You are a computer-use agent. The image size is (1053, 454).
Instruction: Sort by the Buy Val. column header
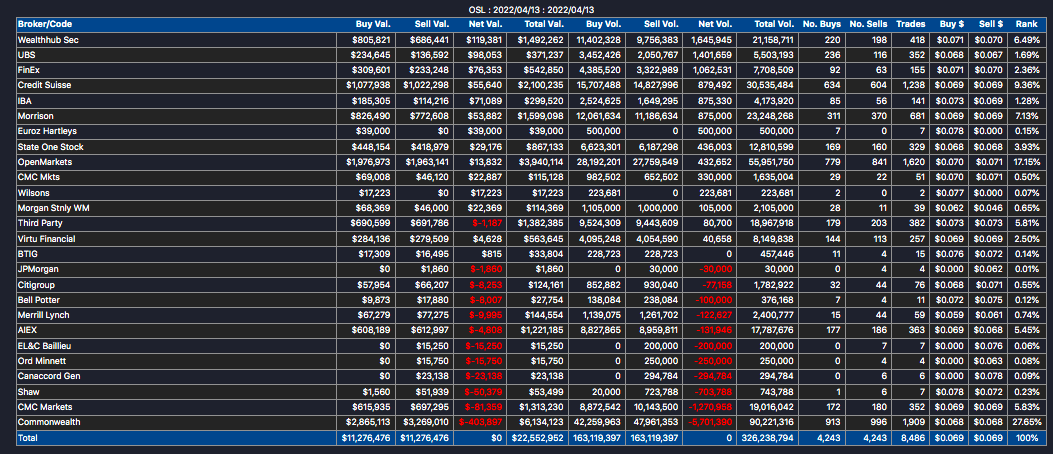coord(373,24)
